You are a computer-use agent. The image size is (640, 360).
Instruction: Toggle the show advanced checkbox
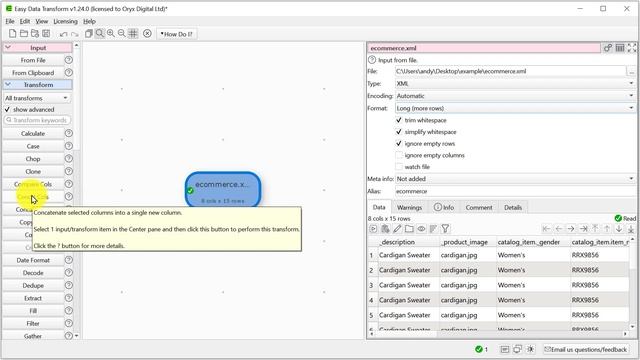coord(7,109)
